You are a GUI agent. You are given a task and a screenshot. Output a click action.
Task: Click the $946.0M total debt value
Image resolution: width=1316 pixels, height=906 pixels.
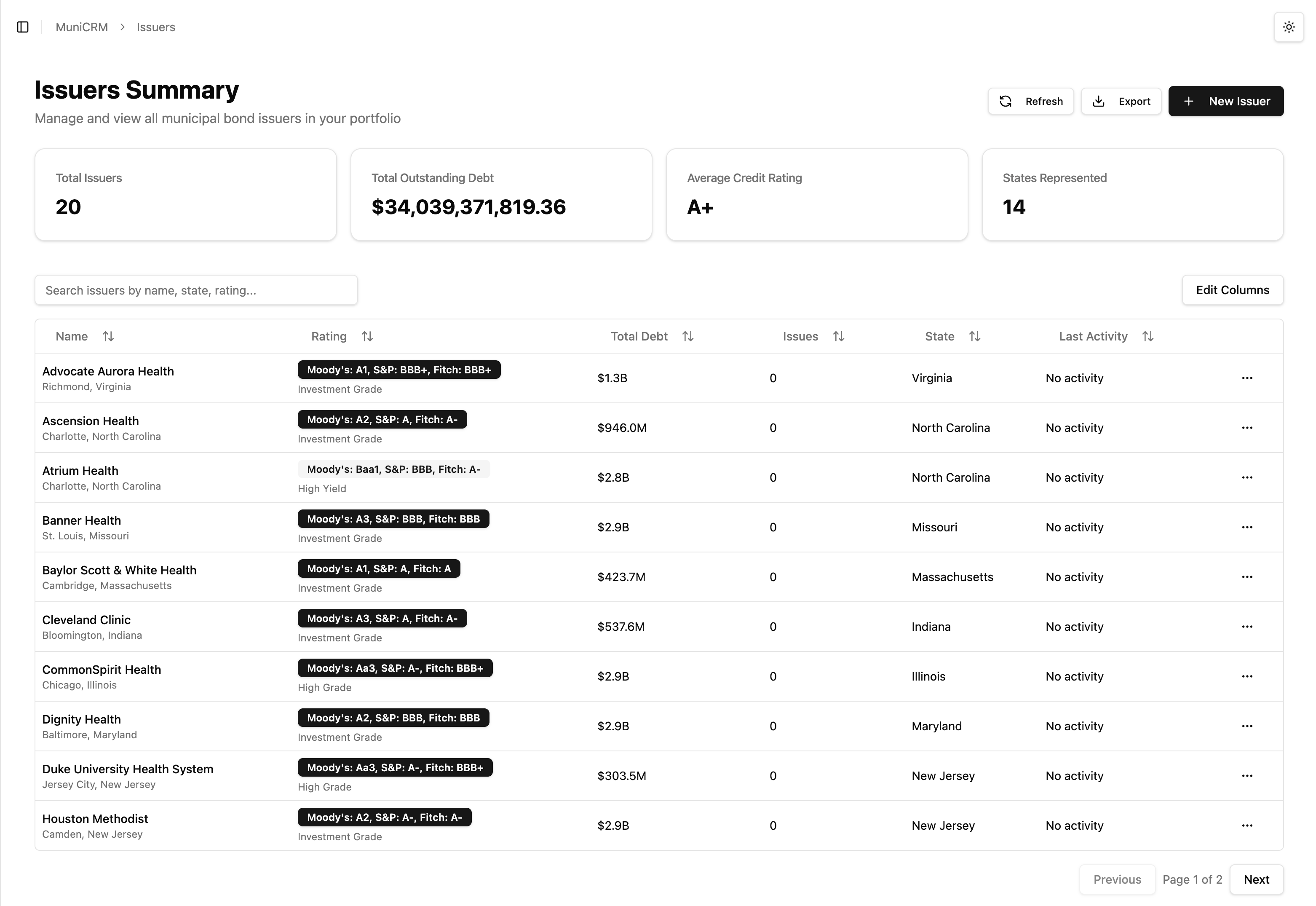[622, 428]
